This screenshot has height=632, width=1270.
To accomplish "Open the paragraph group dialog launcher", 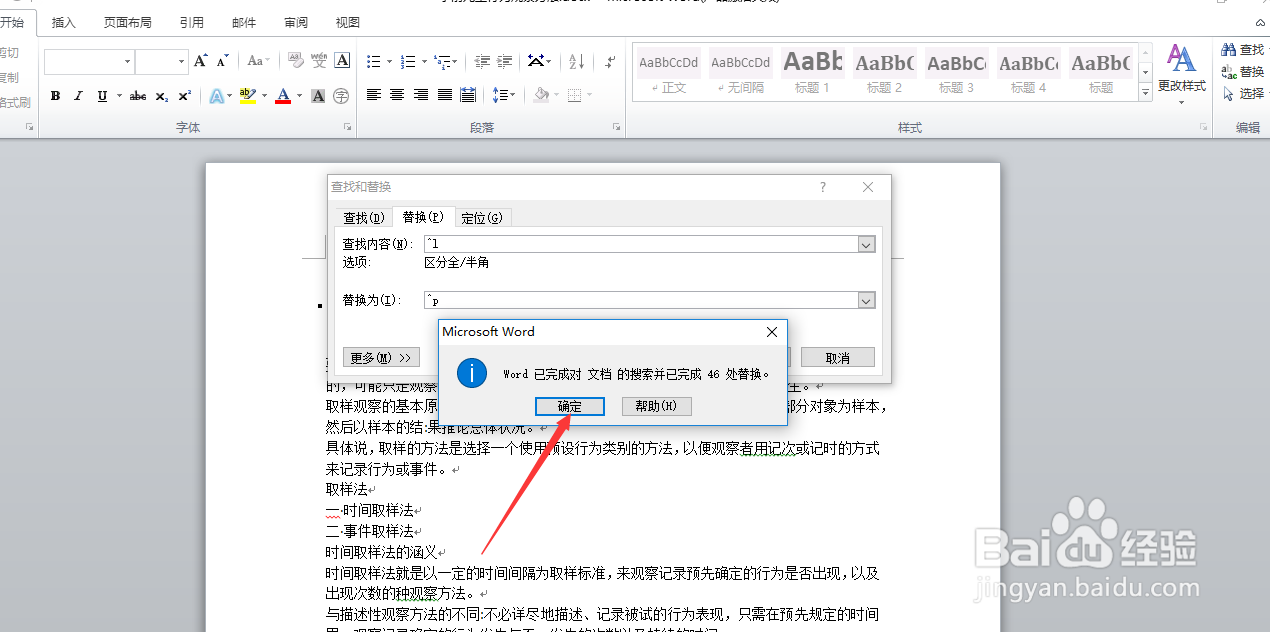I will coord(616,127).
